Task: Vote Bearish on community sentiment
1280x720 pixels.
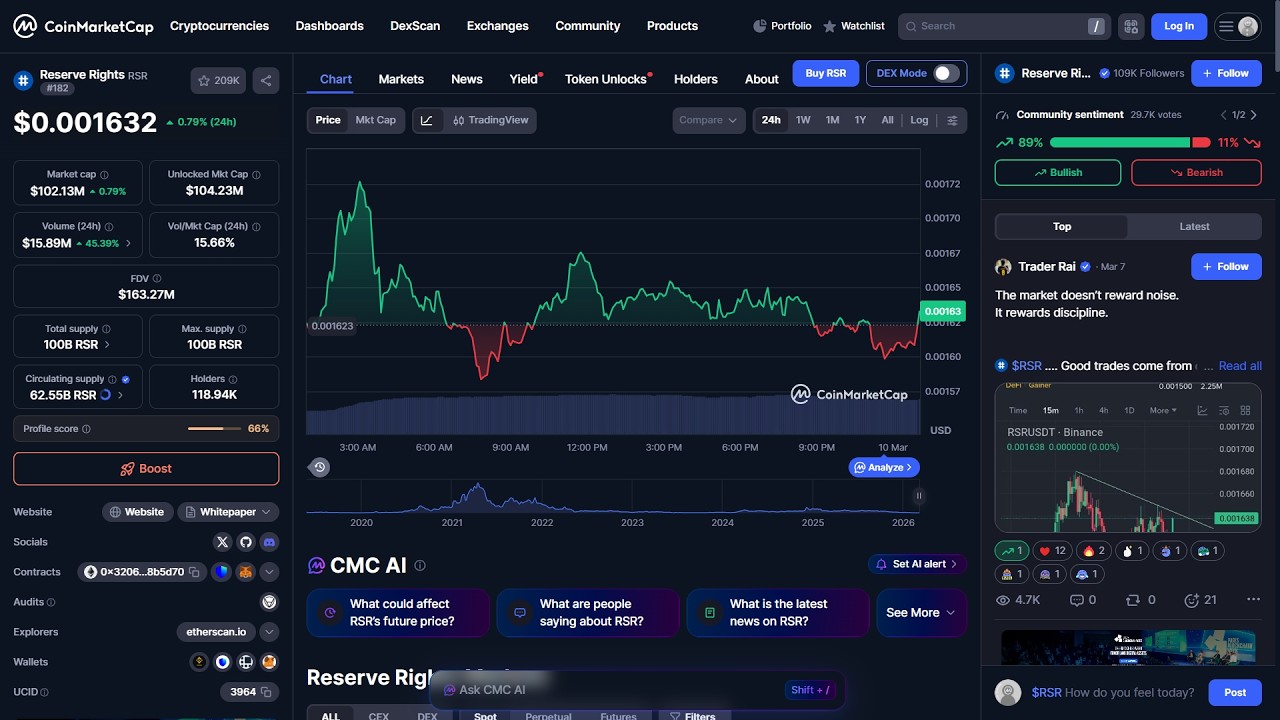Action: [1196, 173]
